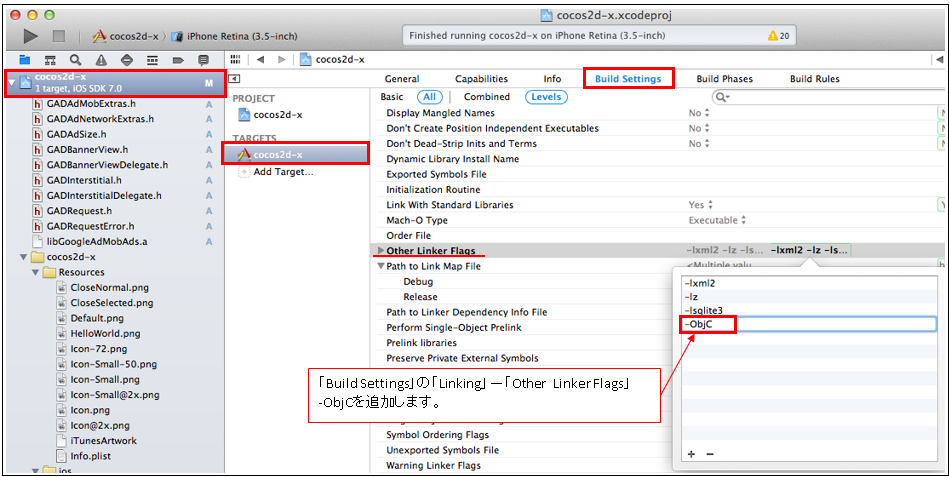
Task: Expand Other Linker Flags setting
Action: tap(381, 251)
